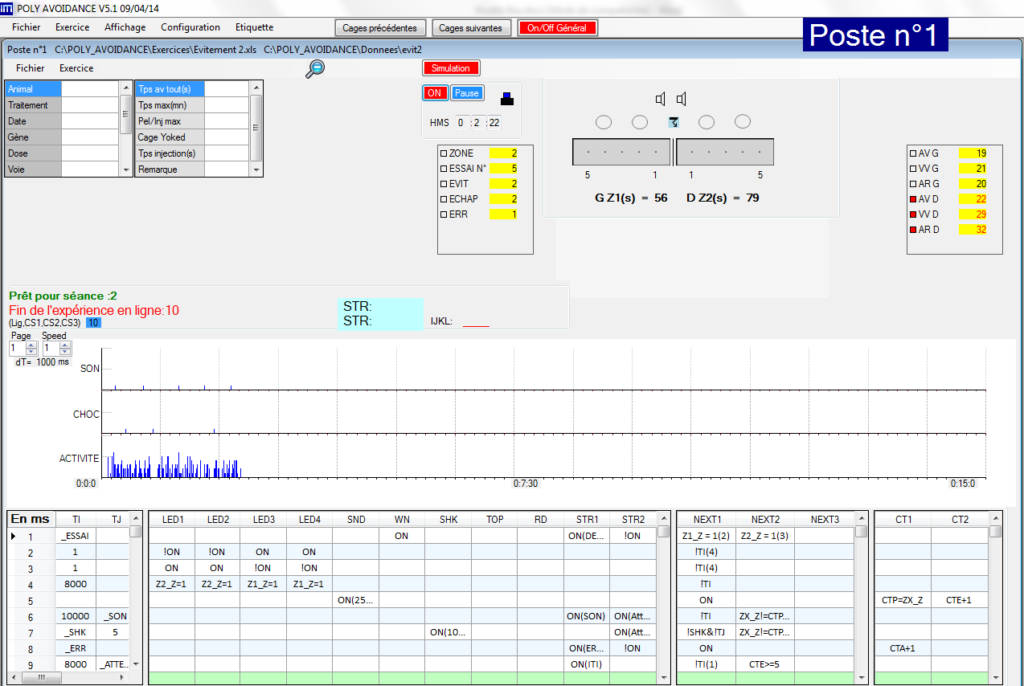
Task: Click the magnifying glass zoom icon
Action: pos(315,68)
